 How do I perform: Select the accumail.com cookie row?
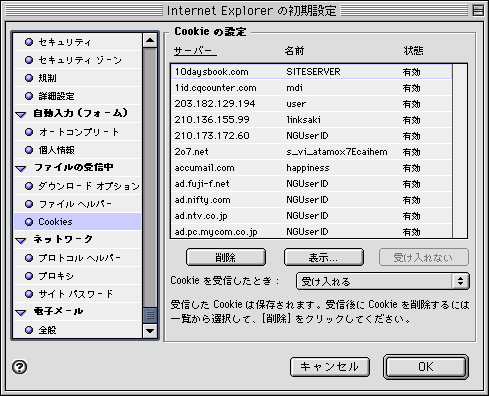(311, 168)
